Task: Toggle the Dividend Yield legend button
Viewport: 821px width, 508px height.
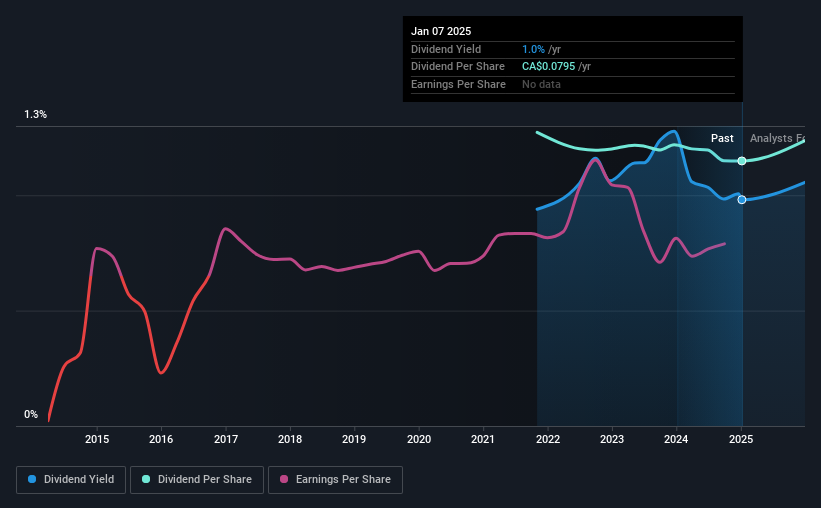Action: [x=71, y=480]
